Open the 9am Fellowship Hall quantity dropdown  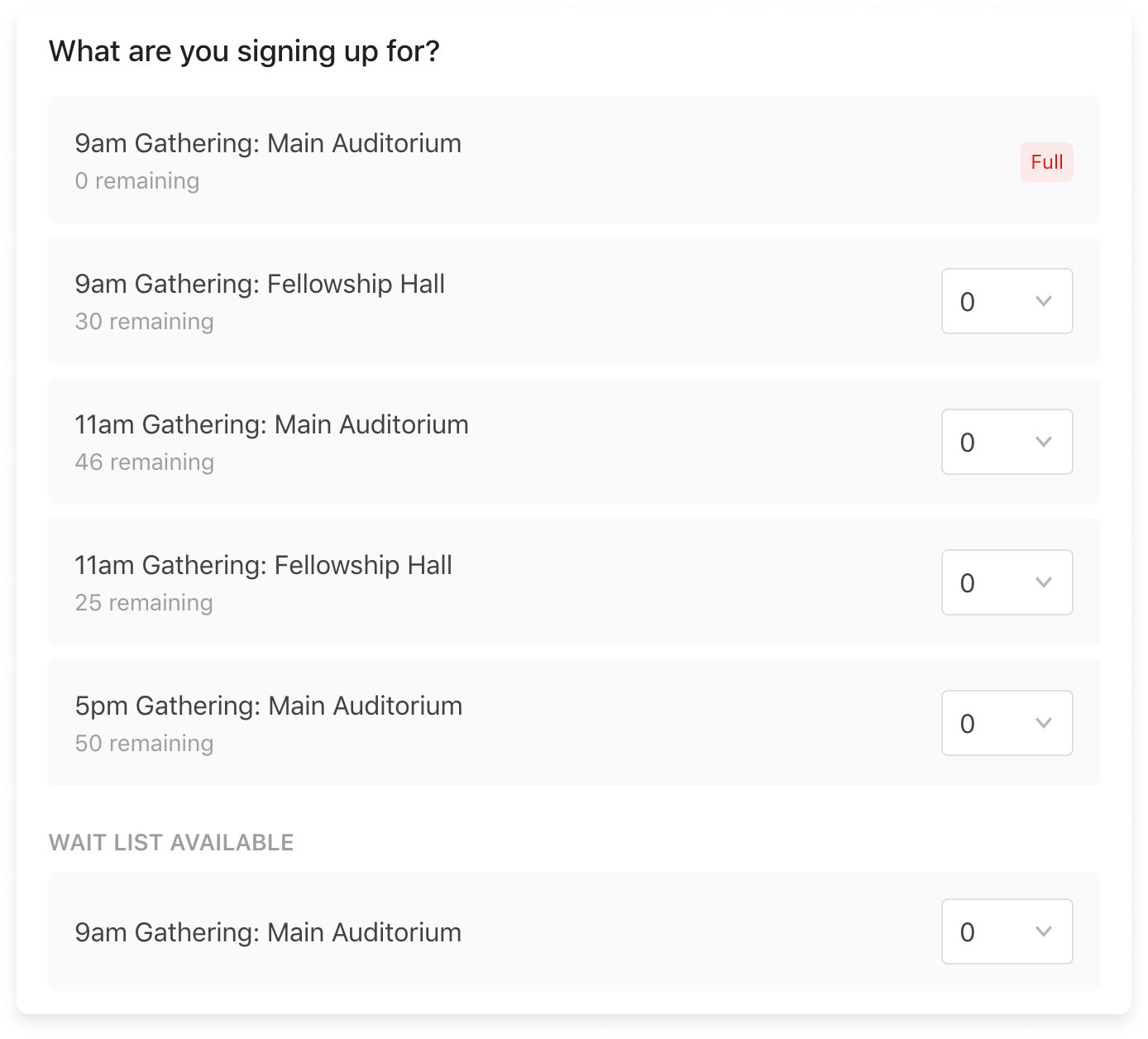(1006, 301)
